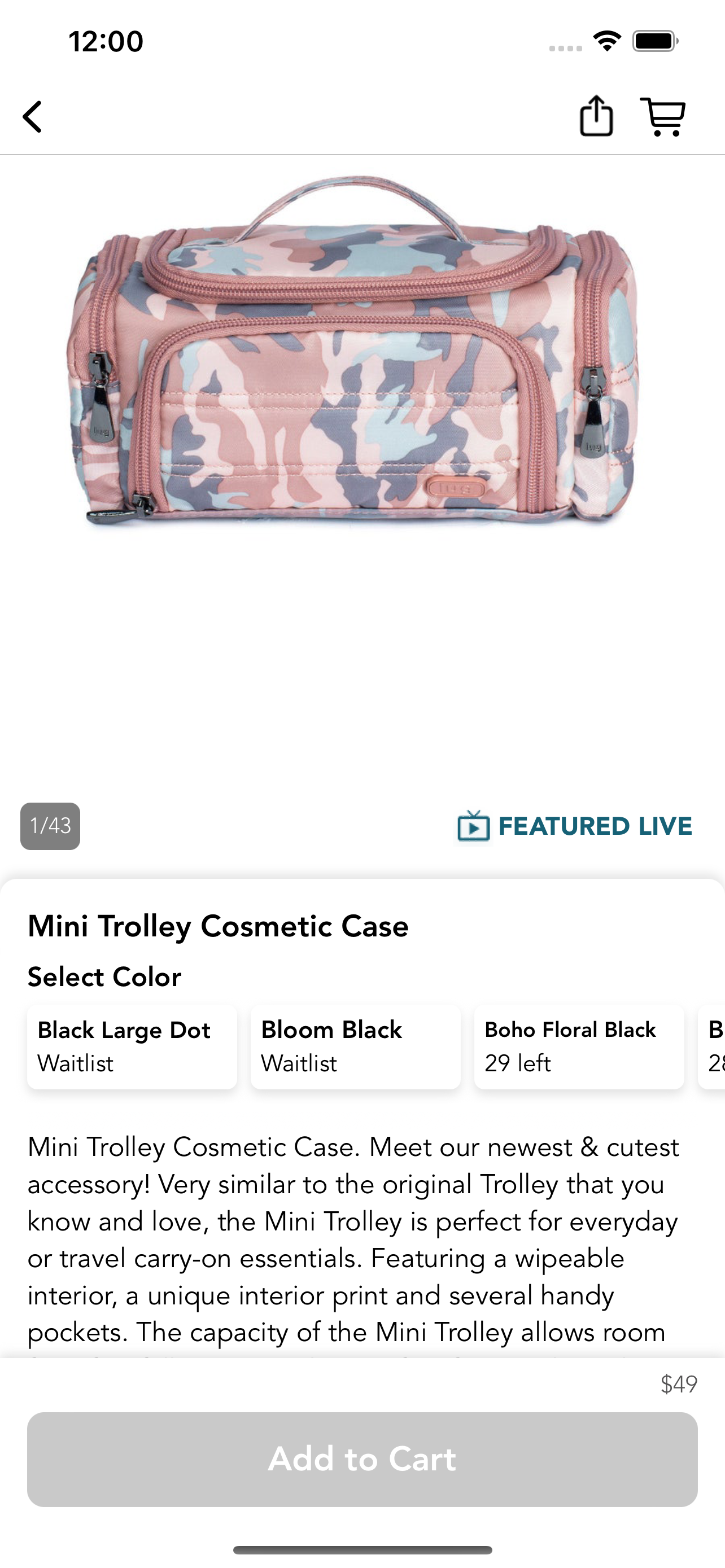Select the Black Large Dot color
Screen dimensions: 725x1568
132,1046
